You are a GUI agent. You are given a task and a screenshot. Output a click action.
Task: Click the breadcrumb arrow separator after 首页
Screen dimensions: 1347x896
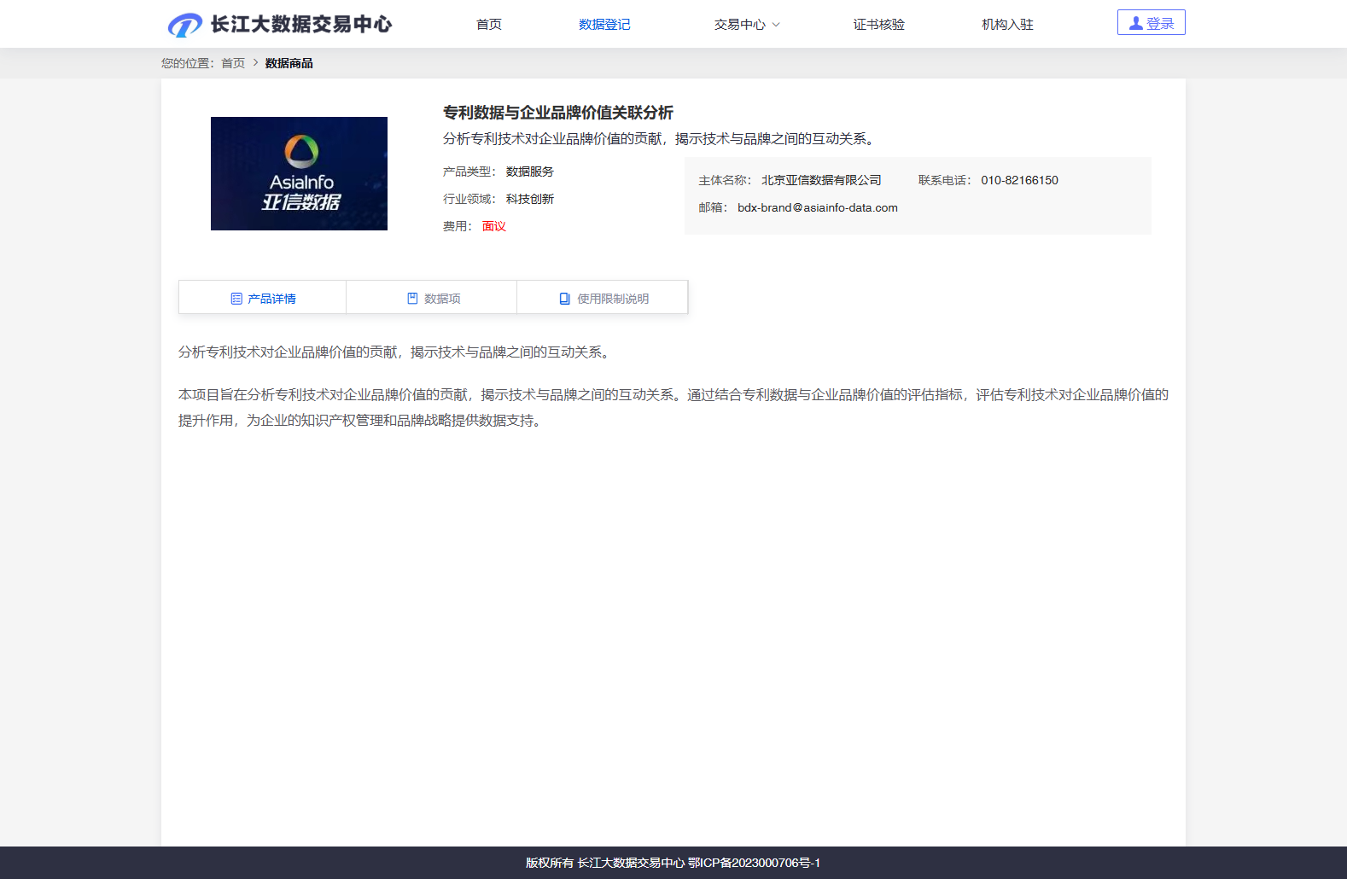tap(255, 63)
